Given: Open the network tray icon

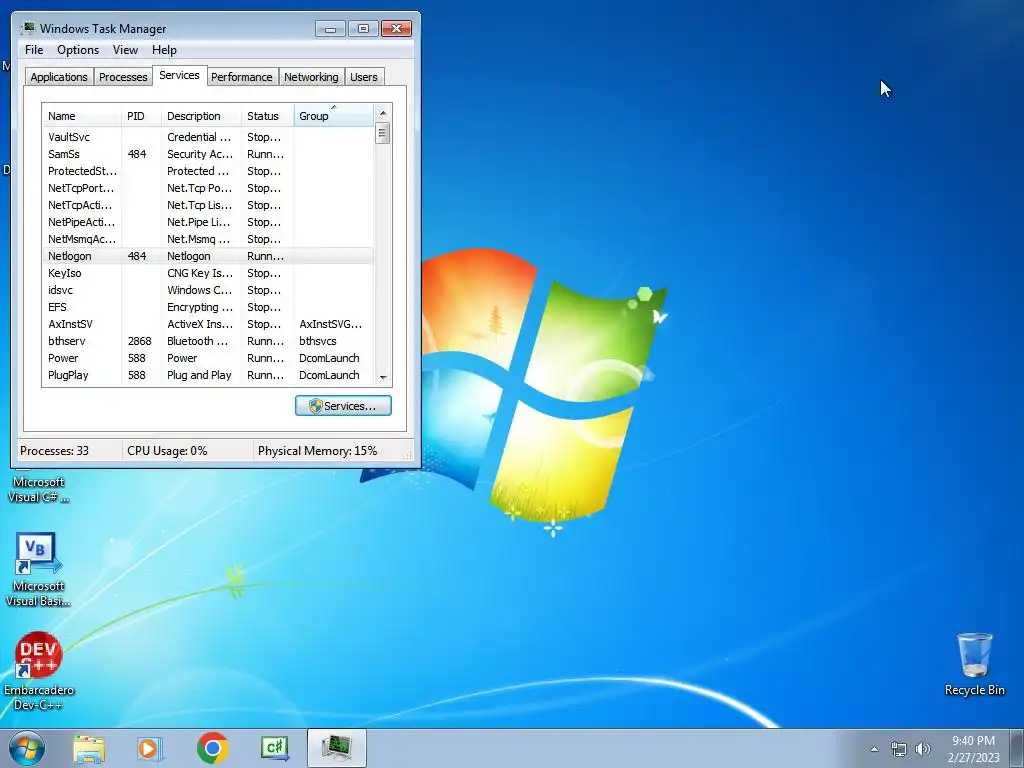Looking at the screenshot, I should pos(899,749).
